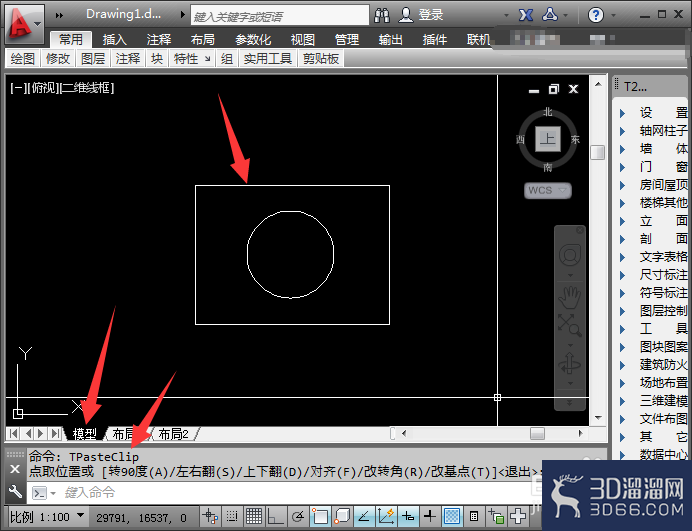Jump to last layout tab arrow
Image resolution: width=692 pixels, height=531 pixels.
click(x=55, y=433)
